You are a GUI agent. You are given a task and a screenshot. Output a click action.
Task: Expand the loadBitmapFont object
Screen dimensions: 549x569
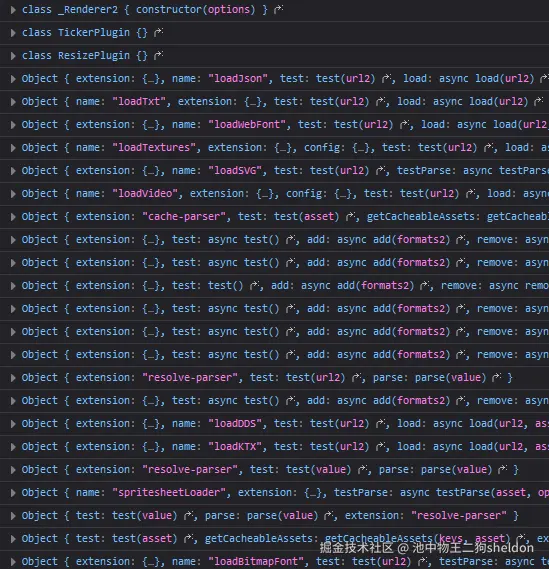pyautogui.click(x=13, y=562)
